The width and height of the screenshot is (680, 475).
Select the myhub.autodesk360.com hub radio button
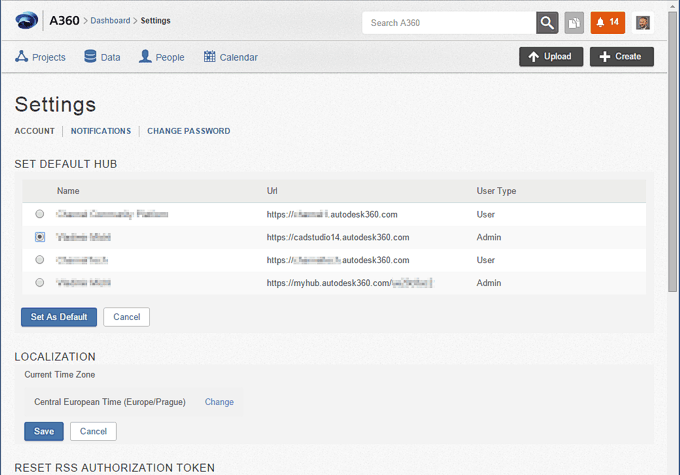(x=39, y=282)
